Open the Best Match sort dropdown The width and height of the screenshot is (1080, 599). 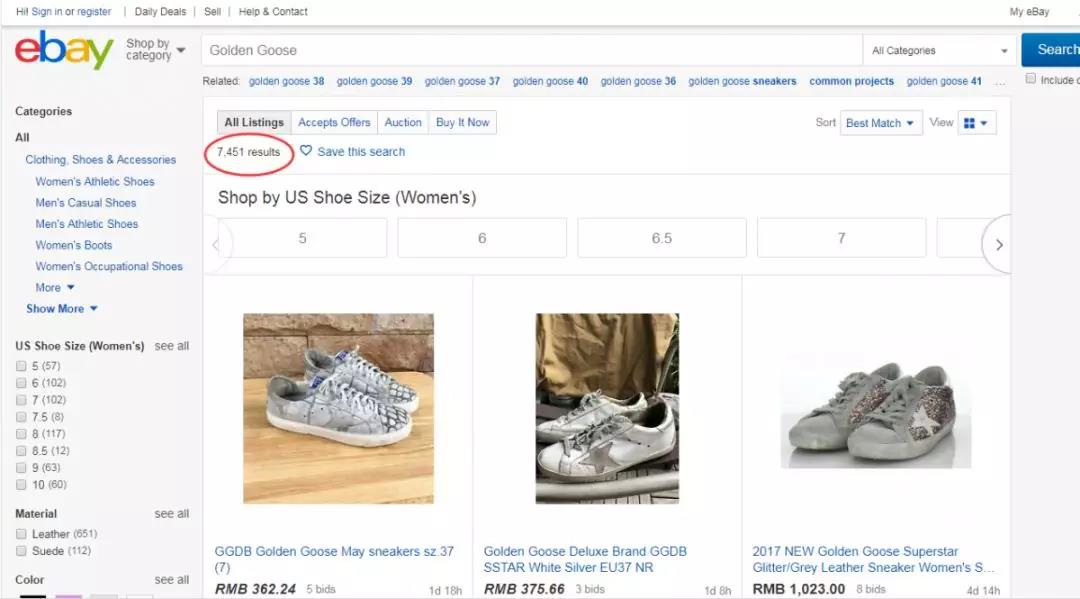point(880,123)
